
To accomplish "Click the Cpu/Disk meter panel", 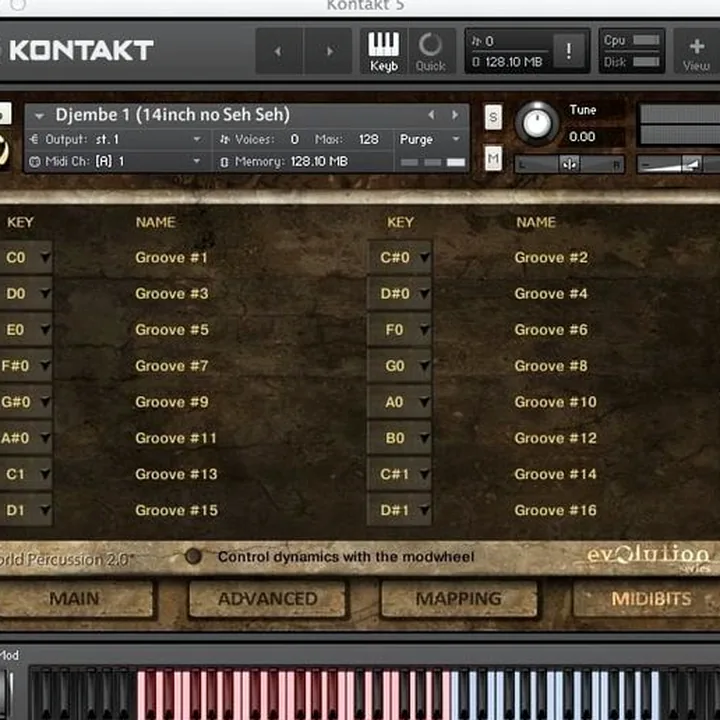I will (631, 51).
